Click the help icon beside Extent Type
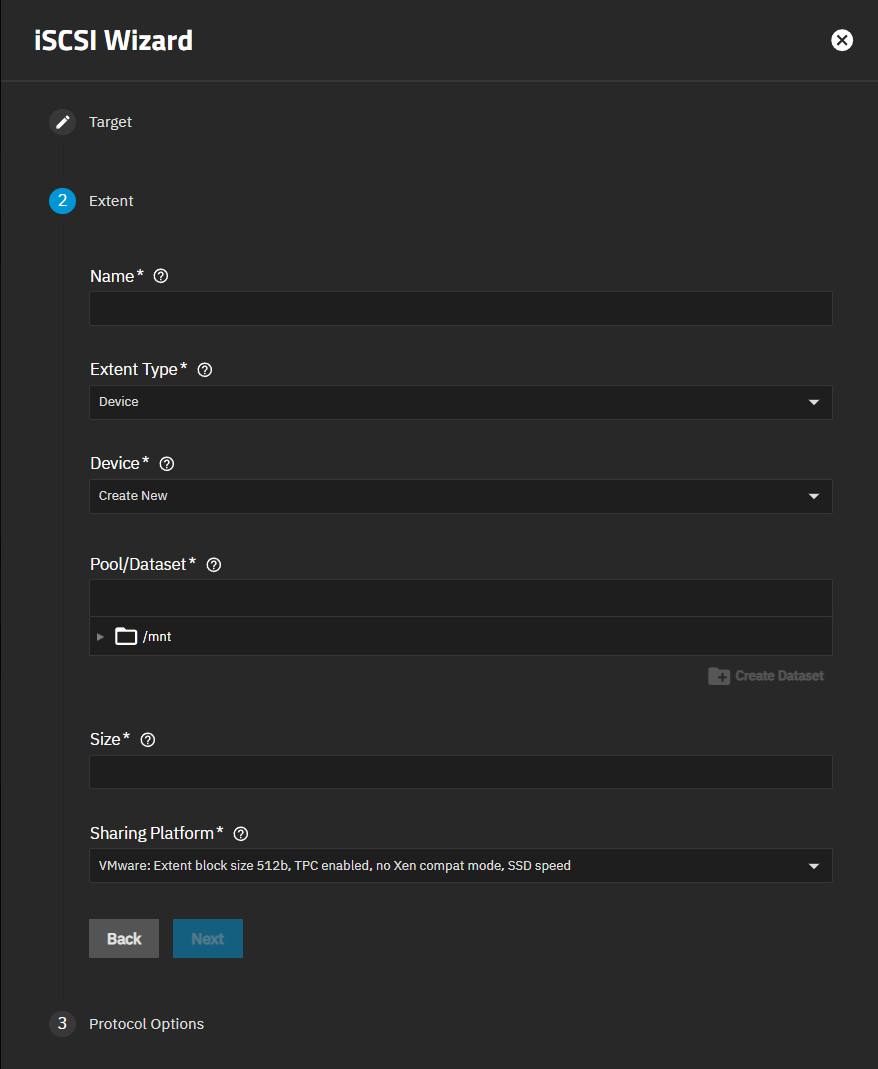This screenshot has width=878, height=1069. [204, 369]
